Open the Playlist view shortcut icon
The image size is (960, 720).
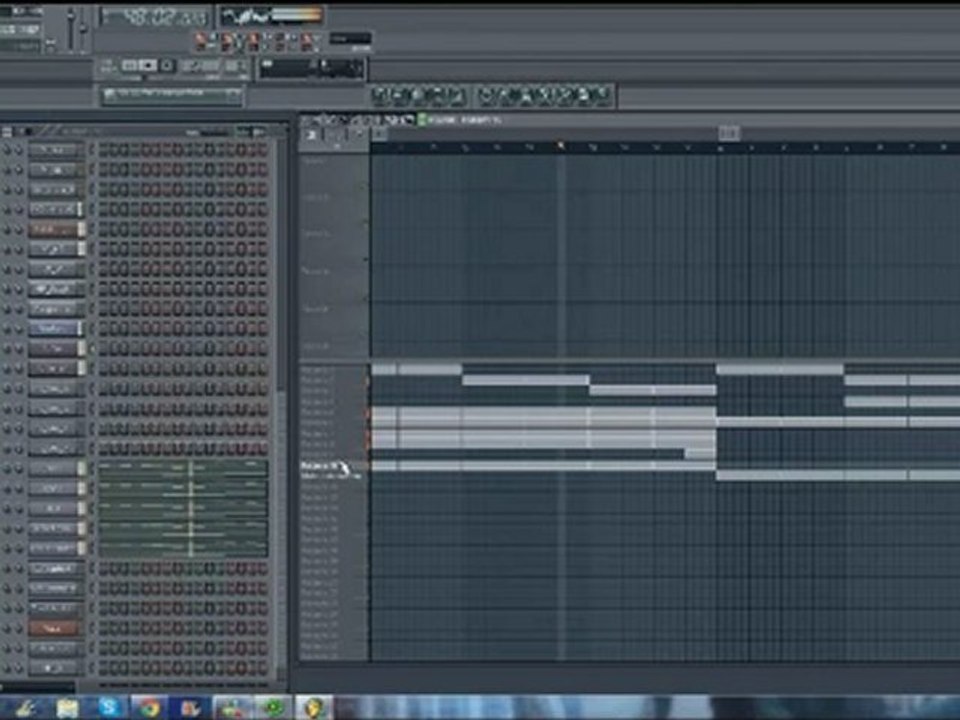point(380,96)
